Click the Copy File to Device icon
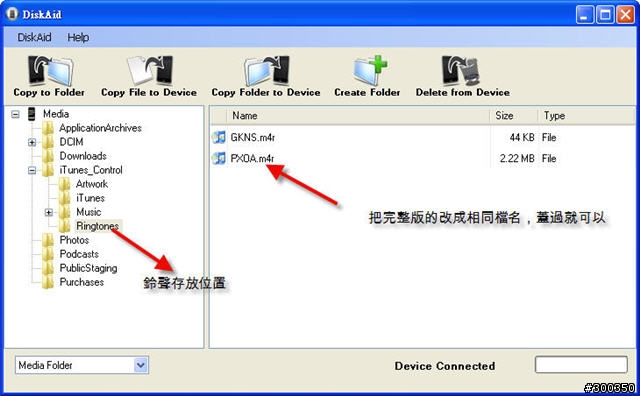This screenshot has height=396, width=640. tap(150, 71)
